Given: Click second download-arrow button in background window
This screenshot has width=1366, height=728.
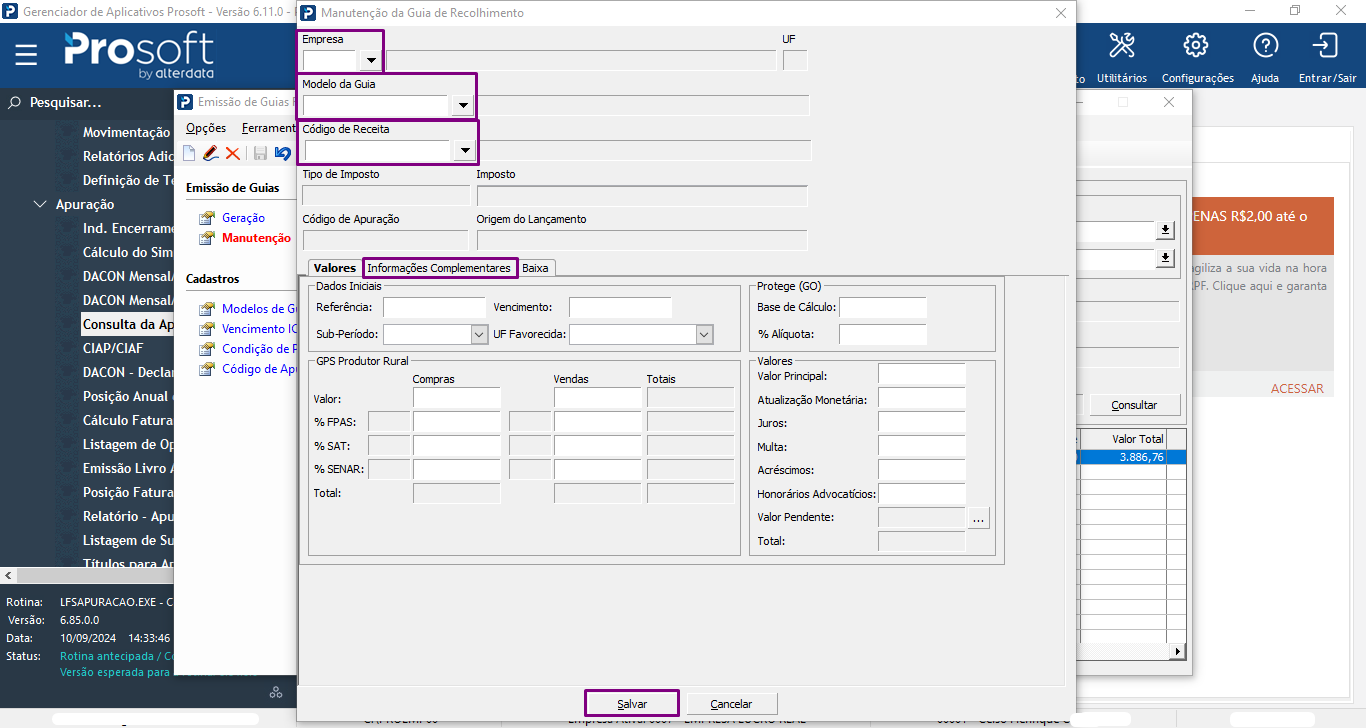Looking at the screenshot, I should (1164, 259).
